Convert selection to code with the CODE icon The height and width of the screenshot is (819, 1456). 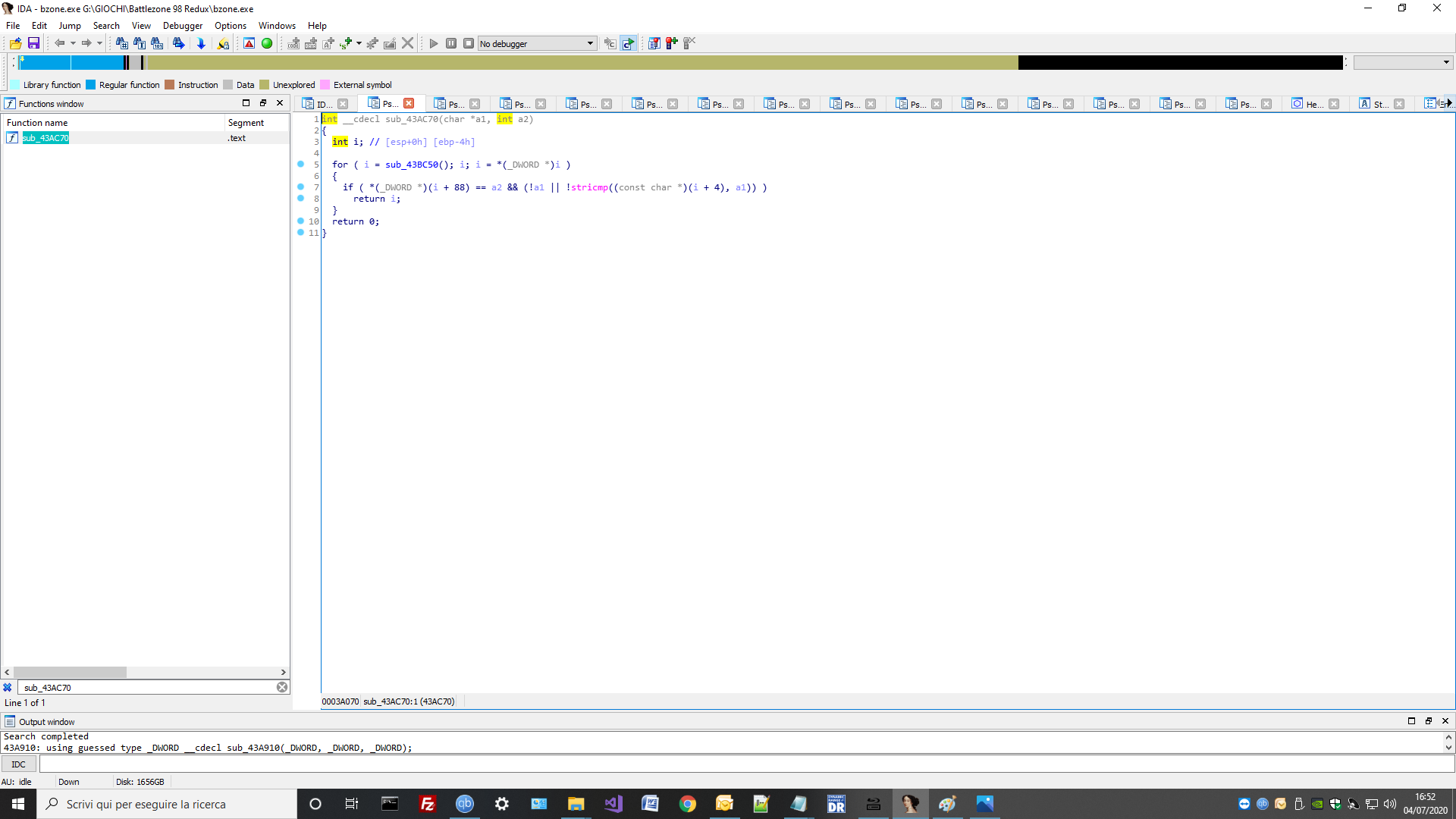click(x=293, y=43)
